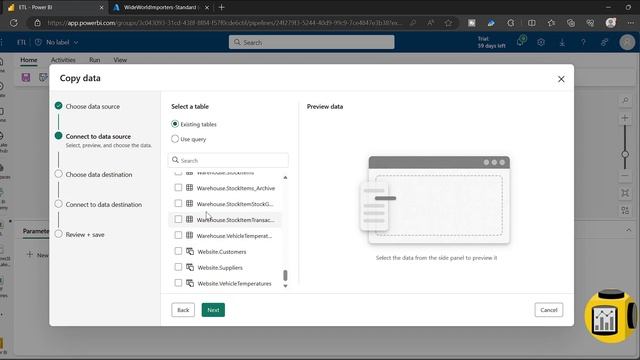The height and width of the screenshot is (360, 640).
Task: Open the browser split screen icon
Action: (531, 23)
